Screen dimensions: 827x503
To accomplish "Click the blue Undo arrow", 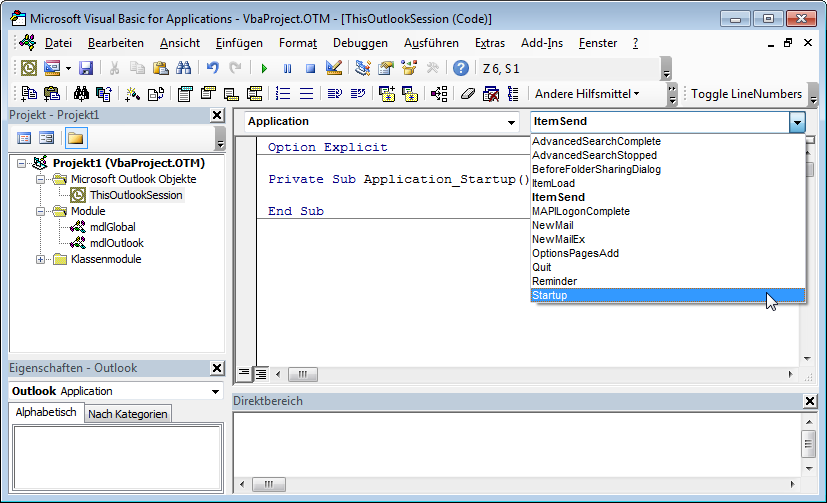I will click(213, 68).
